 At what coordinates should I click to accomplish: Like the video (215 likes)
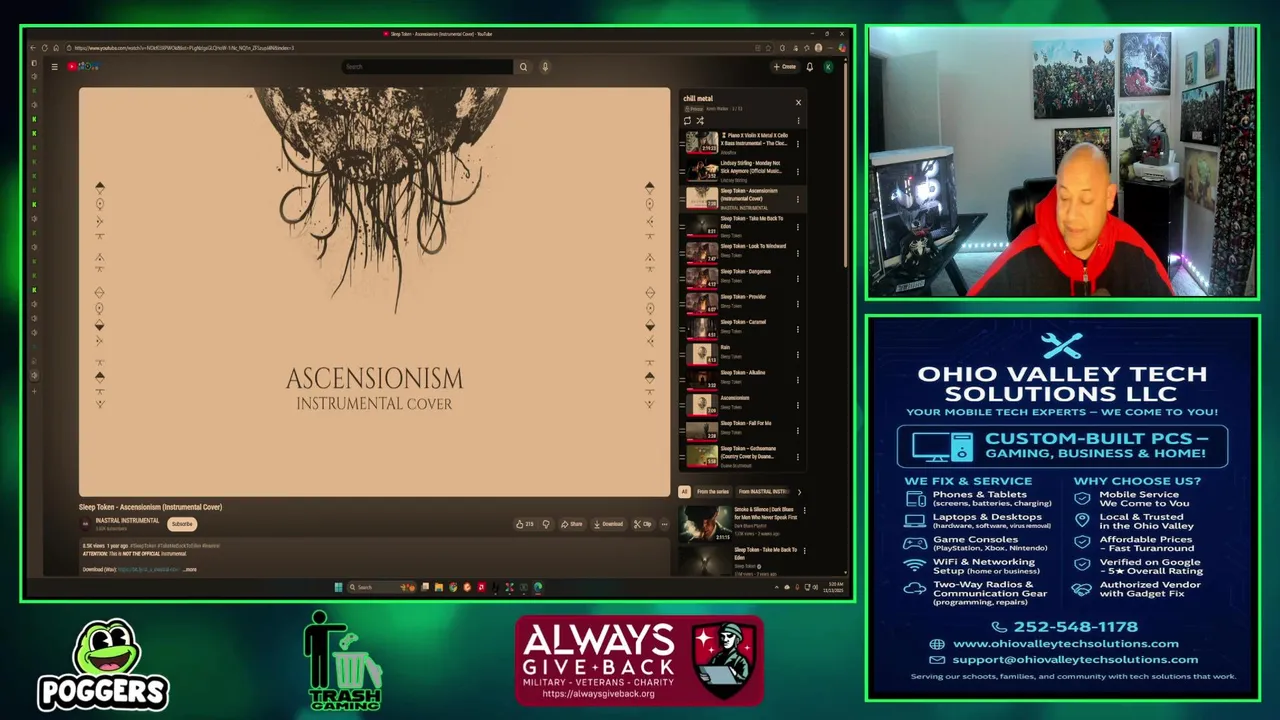525,524
